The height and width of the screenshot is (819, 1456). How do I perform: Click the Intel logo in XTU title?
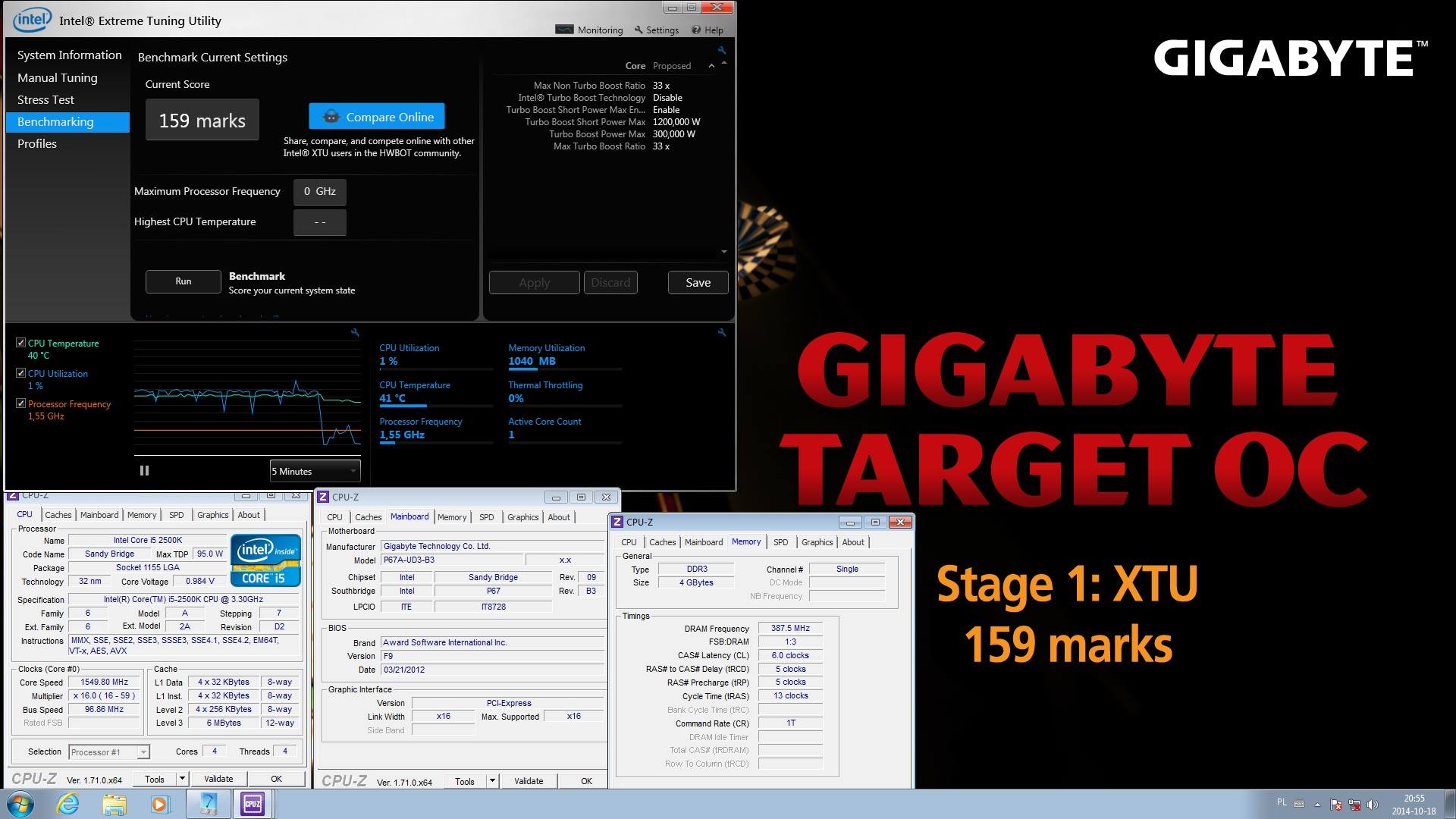(32, 20)
